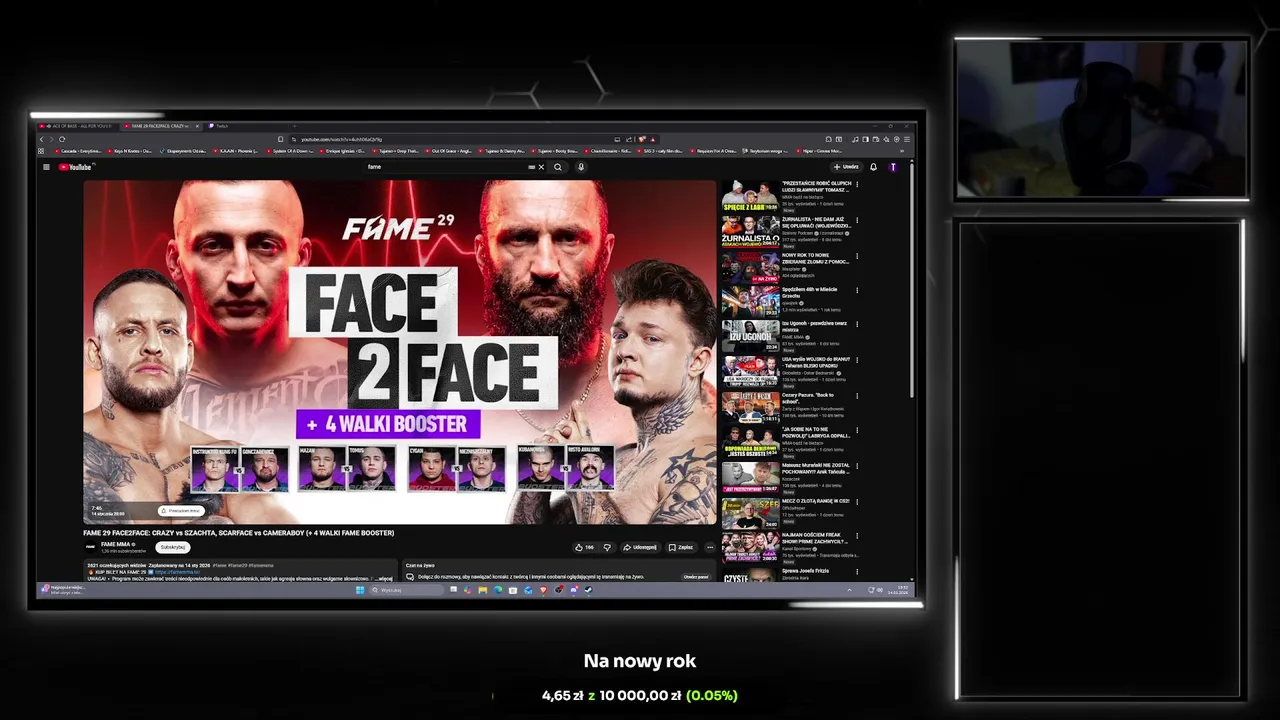Run the search with the magnifier button
Viewport: 1280px width, 720px height.
click(x=558, y=167)
